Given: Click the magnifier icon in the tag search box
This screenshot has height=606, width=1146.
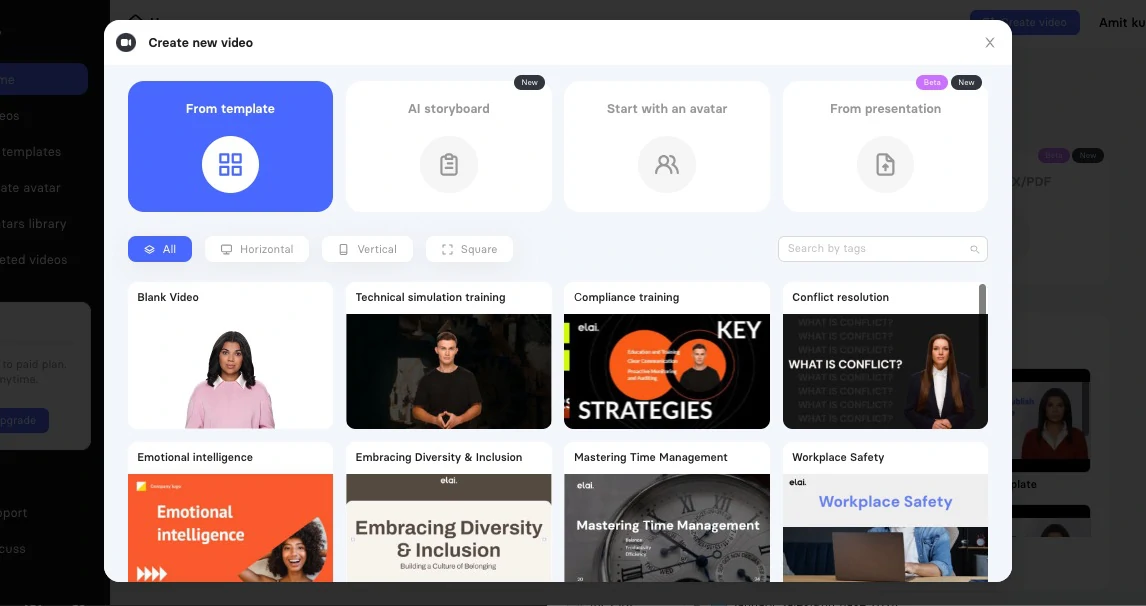Looking at the screenshot, I should pyautogui.click(x=974, y=249).
